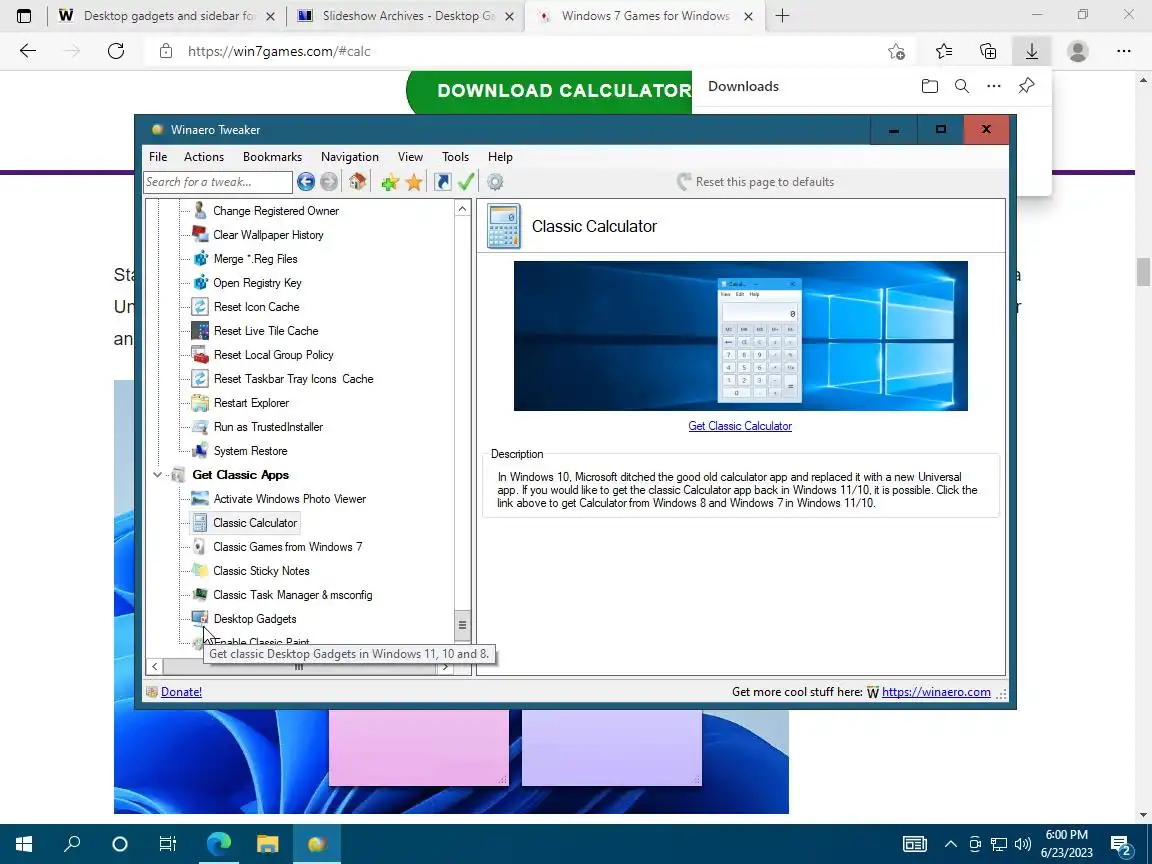Open the Edge Collections button
Viewport: 1152px width, 864px height.
click(988, 51)
